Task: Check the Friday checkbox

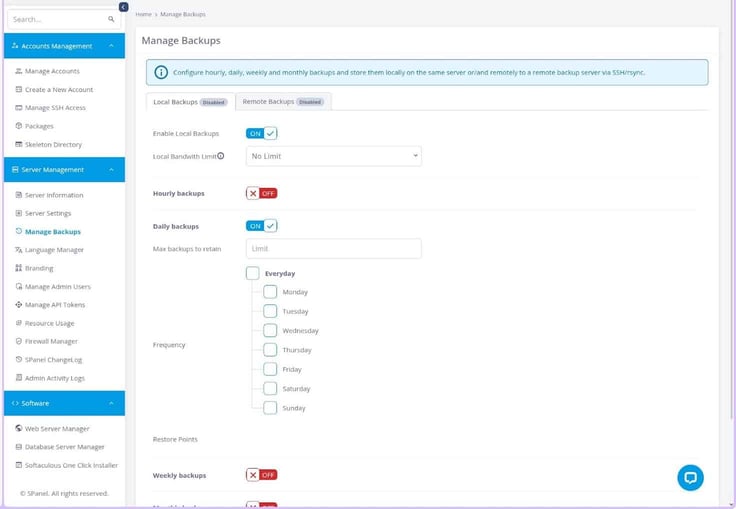Action: [x=270, y=369]
